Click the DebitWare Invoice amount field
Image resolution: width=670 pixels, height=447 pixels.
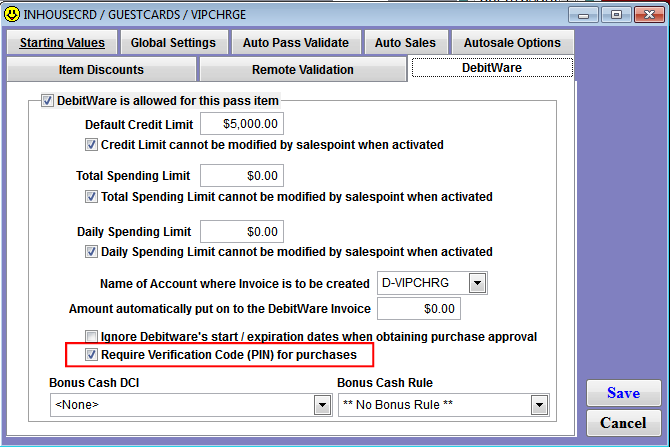coord(419,309)
